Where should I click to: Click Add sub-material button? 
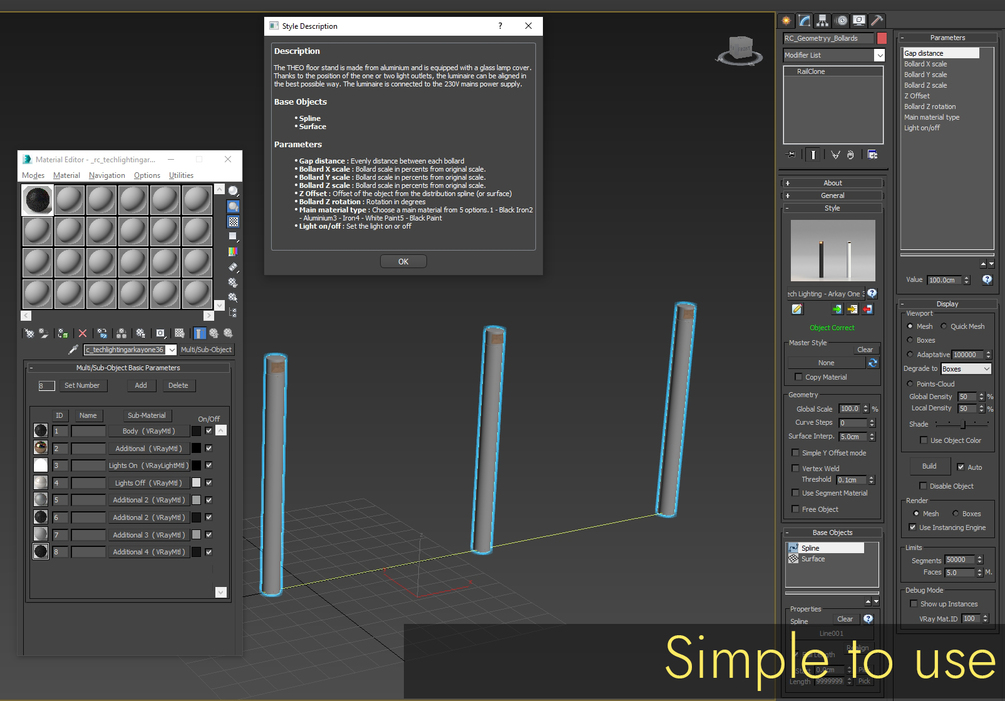(x=141, y=386)
